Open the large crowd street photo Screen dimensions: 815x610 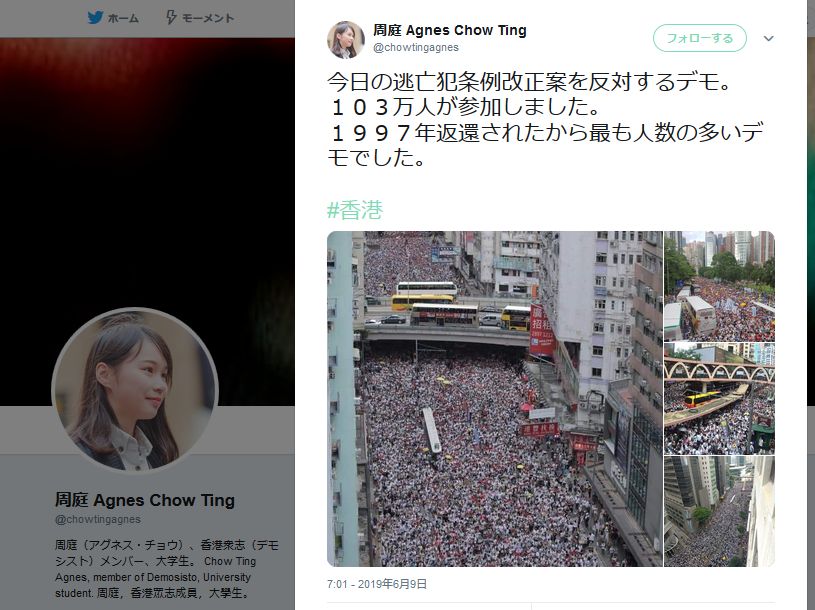pos(495,399)
